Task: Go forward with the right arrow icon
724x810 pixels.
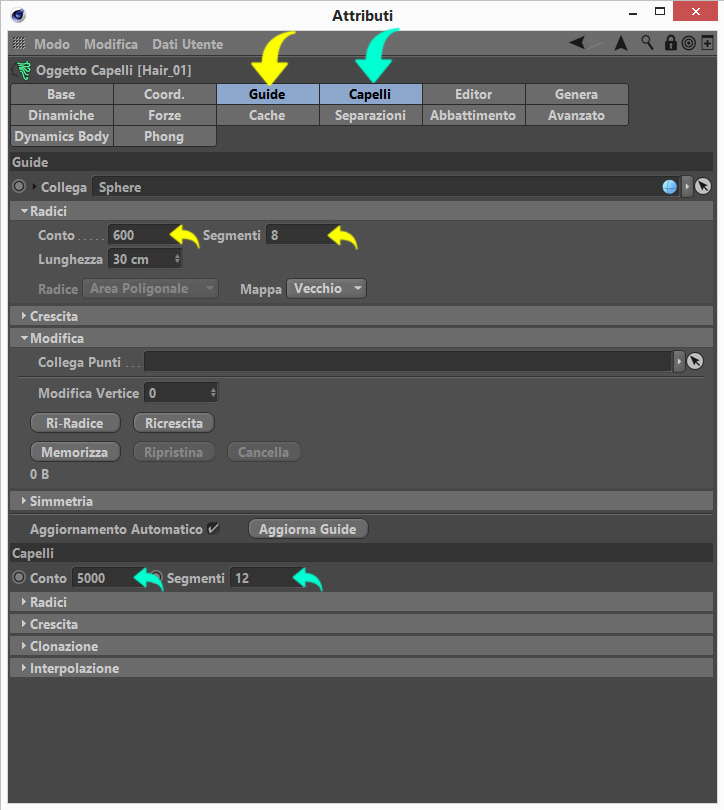Action: point(595,43)
